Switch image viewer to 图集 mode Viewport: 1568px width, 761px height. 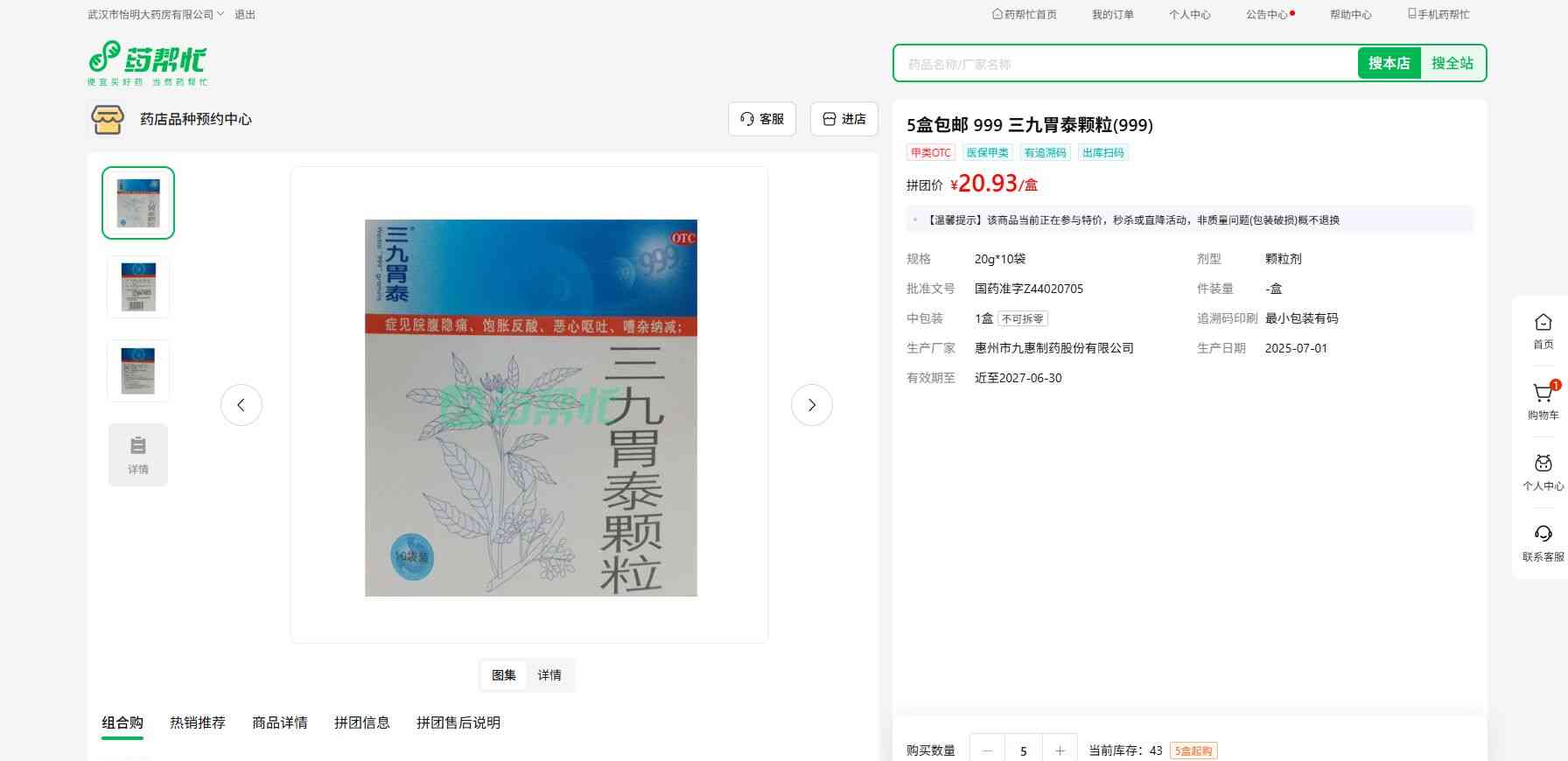pos(504,675)
